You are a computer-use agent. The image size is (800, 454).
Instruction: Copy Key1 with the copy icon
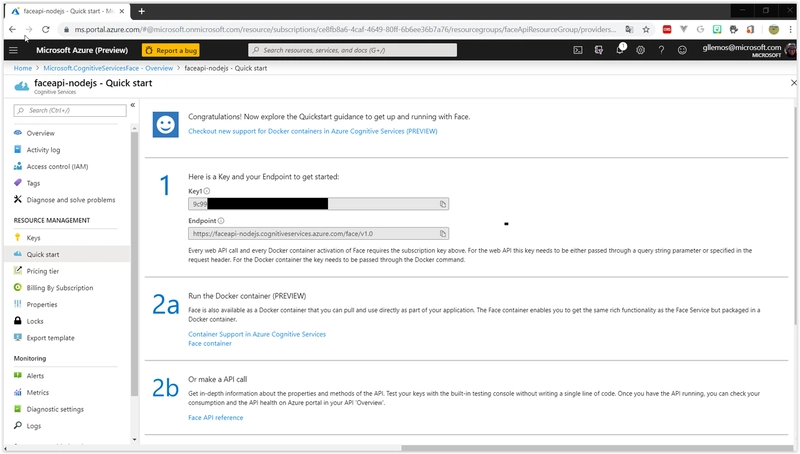coord(443,204)
